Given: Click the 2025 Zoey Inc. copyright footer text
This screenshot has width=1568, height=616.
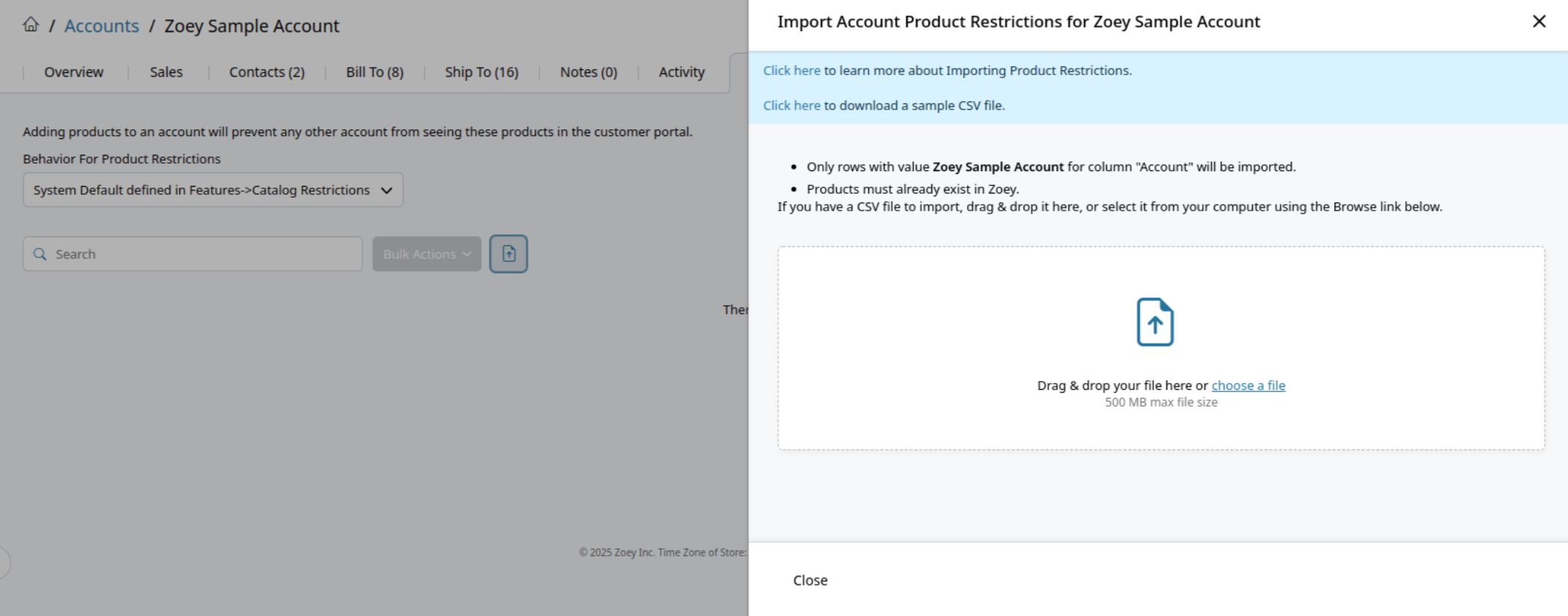Looking at the screenshot, I should (662, 552).
